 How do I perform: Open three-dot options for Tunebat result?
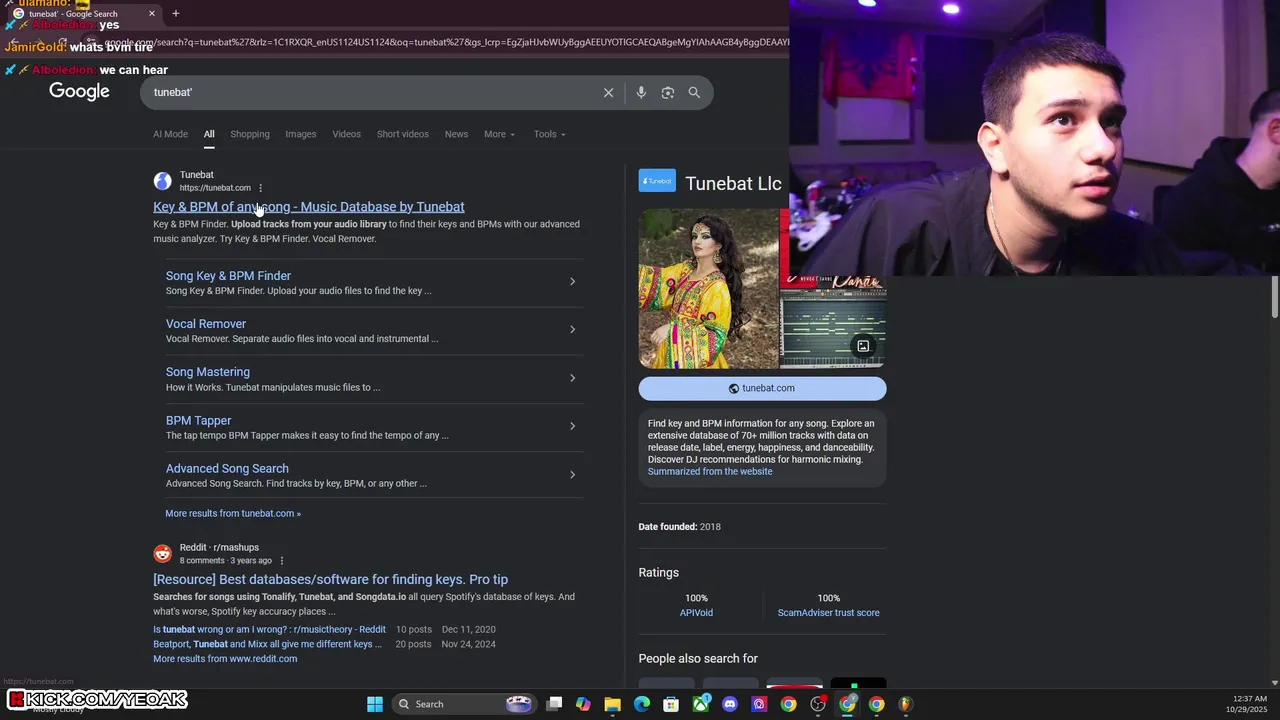260,188
